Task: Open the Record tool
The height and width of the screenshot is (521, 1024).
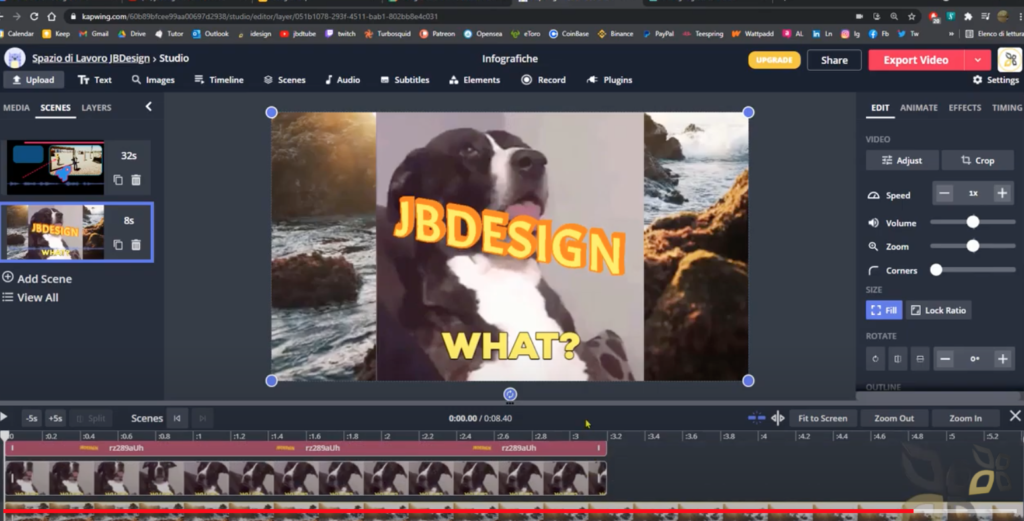Action: (543, 80)
